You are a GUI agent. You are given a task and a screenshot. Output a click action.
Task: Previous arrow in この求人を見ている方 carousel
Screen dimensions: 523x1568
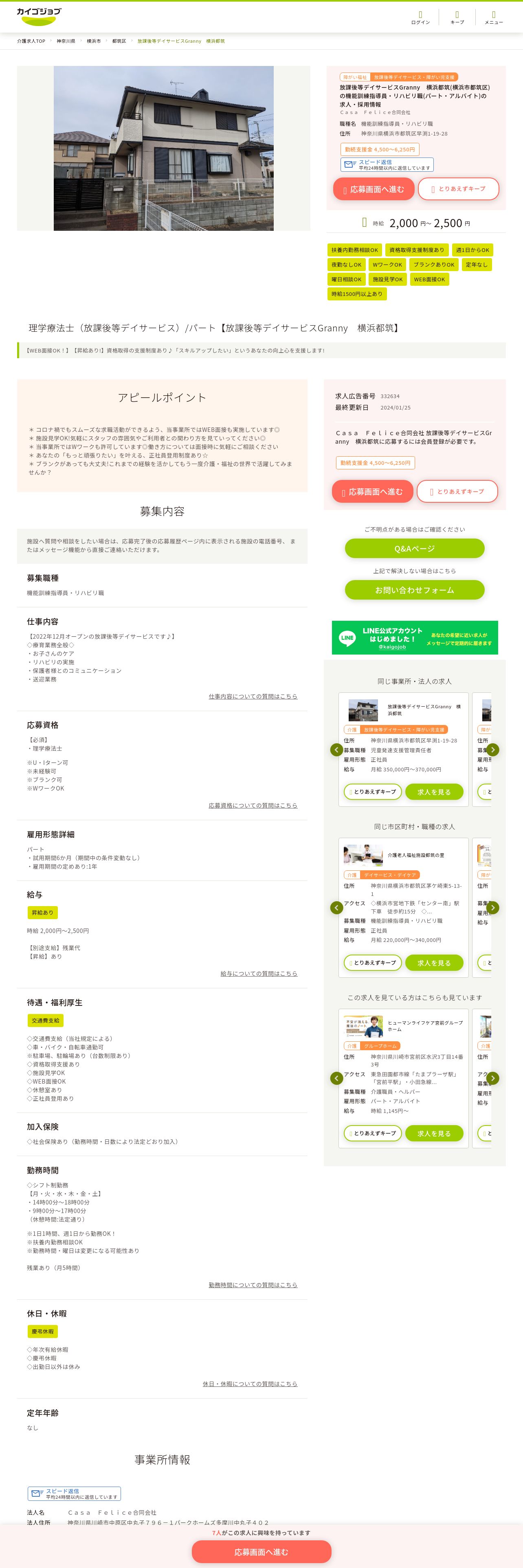[x=336, y=1078]
